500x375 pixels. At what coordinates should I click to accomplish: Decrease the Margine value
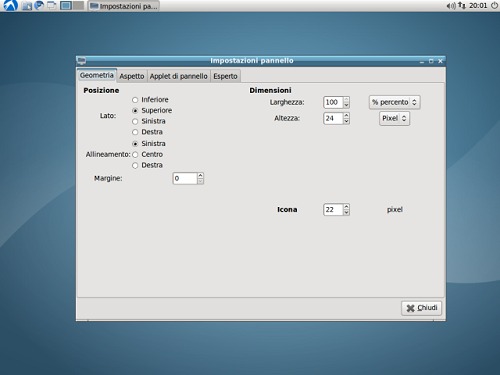point(200,181)
